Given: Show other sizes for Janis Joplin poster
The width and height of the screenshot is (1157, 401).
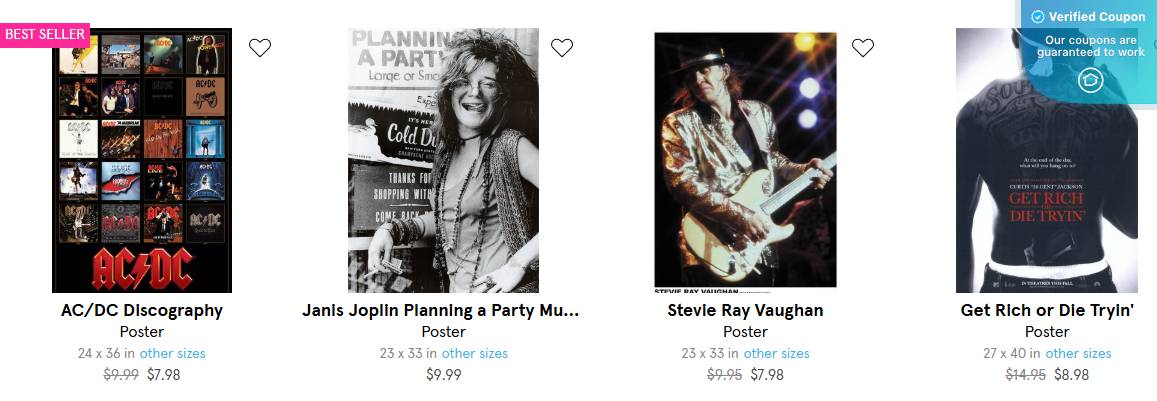Looking at the screenshot, I should tap(475, 353).
